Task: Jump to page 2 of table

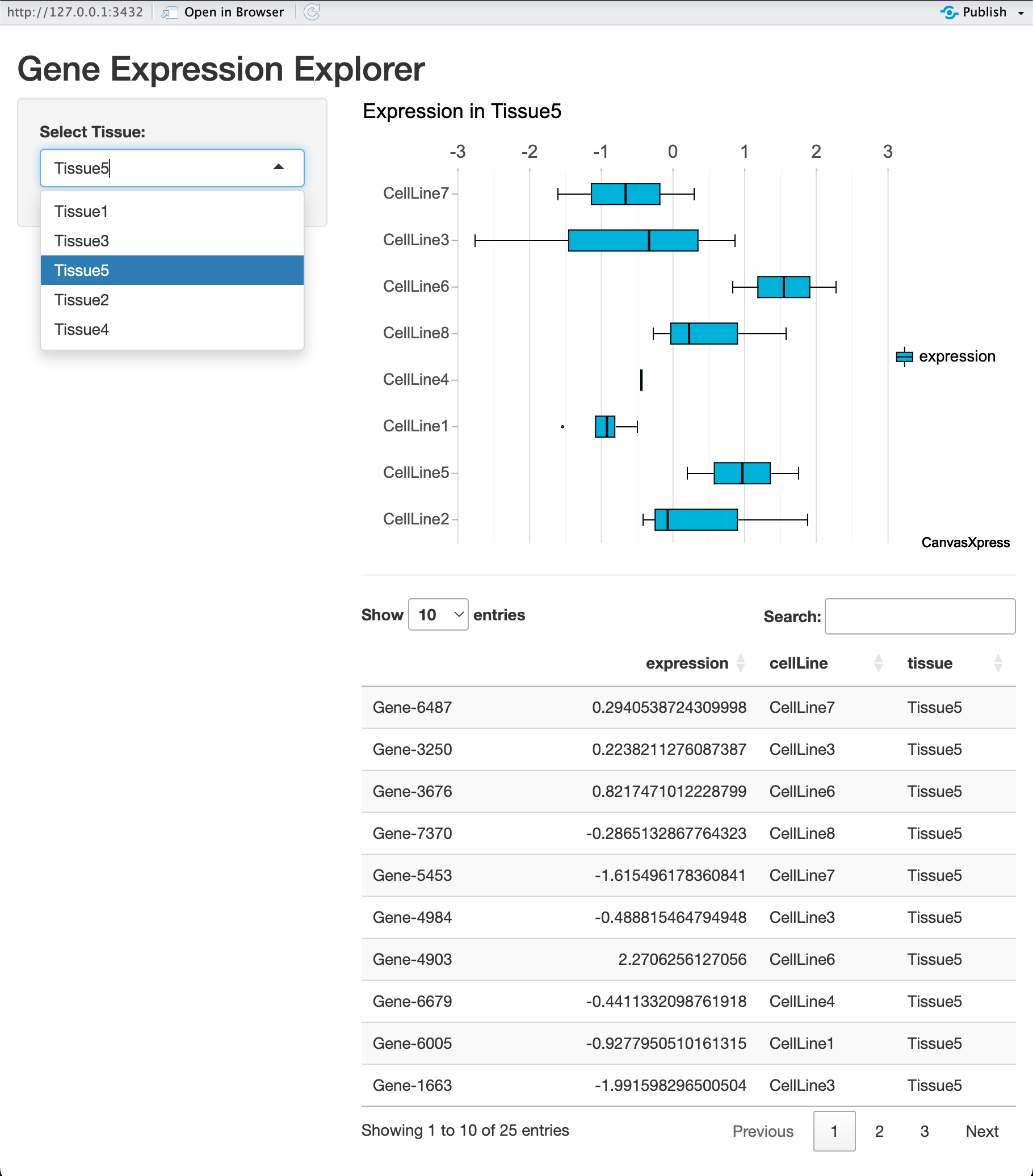Action: pos(879,1131)
